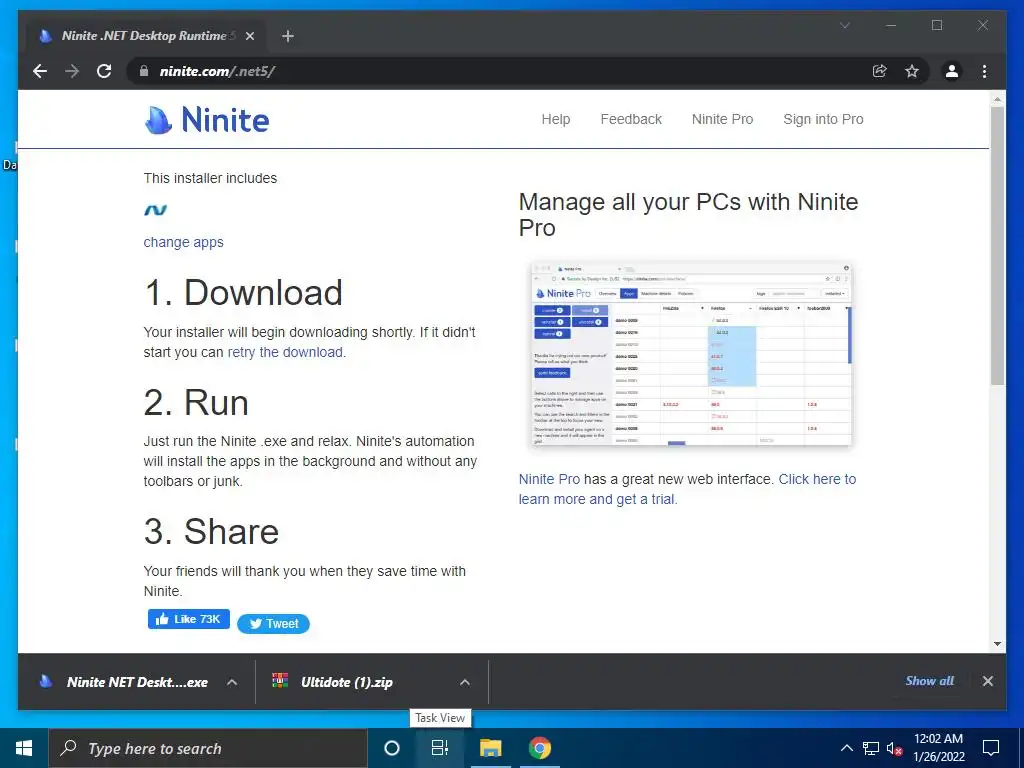Open a new browser tab
1024x768 pixels.
287,36
